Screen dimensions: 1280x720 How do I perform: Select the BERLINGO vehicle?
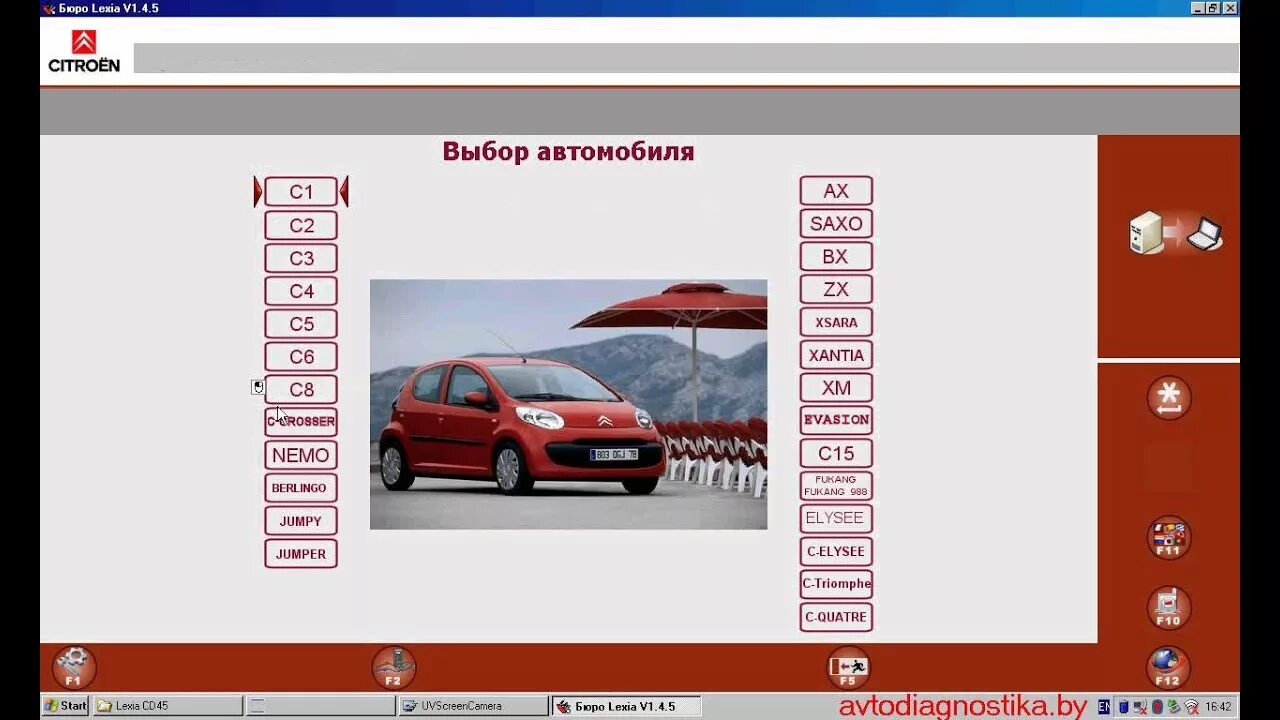tap(301, 488)
